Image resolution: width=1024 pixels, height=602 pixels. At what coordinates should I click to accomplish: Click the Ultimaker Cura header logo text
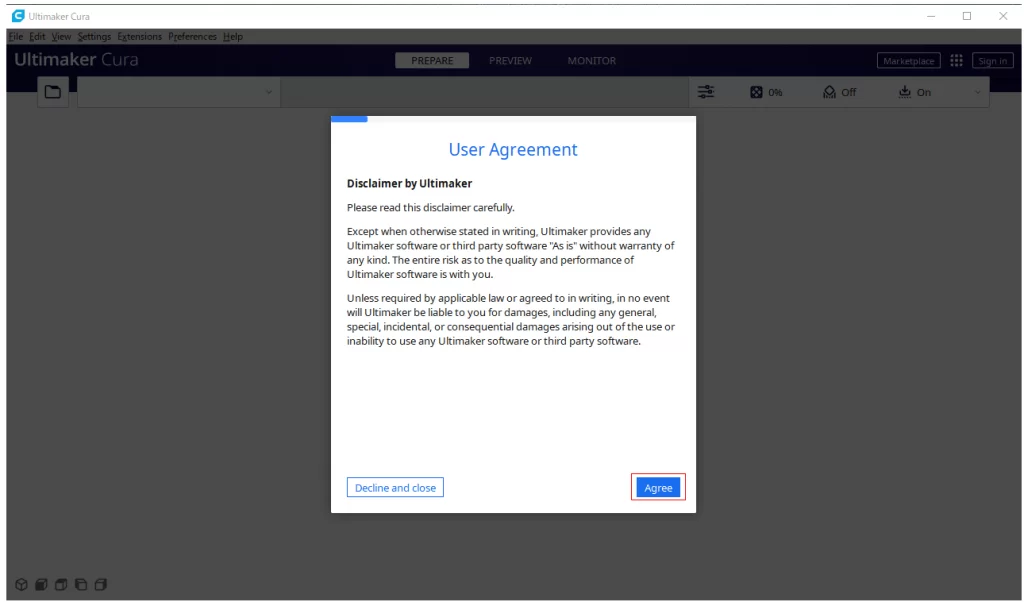click(x=76, y=59)
